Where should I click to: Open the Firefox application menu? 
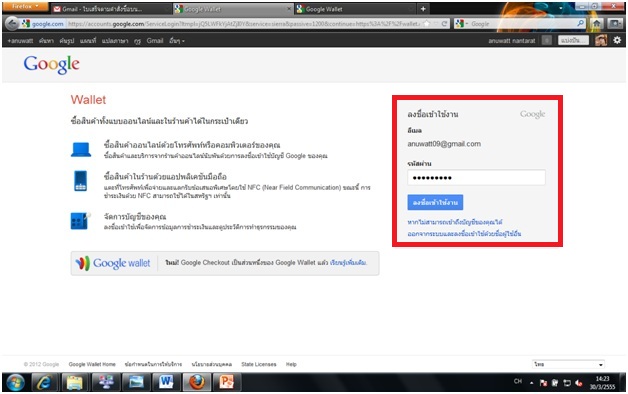point(26,6)
